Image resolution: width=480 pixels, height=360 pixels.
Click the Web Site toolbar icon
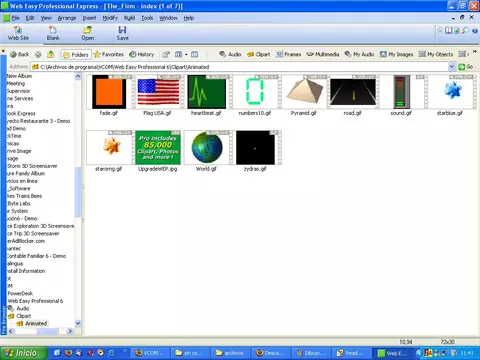tap(18, 33)
